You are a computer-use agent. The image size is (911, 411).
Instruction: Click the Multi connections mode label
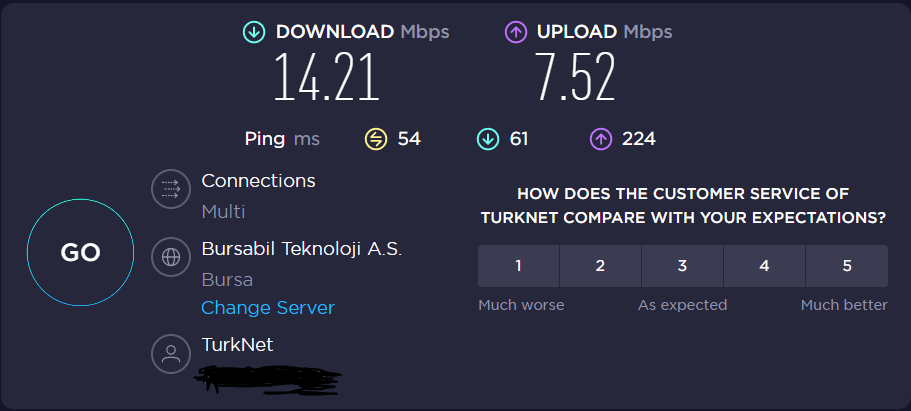click(x=223, y=211)
